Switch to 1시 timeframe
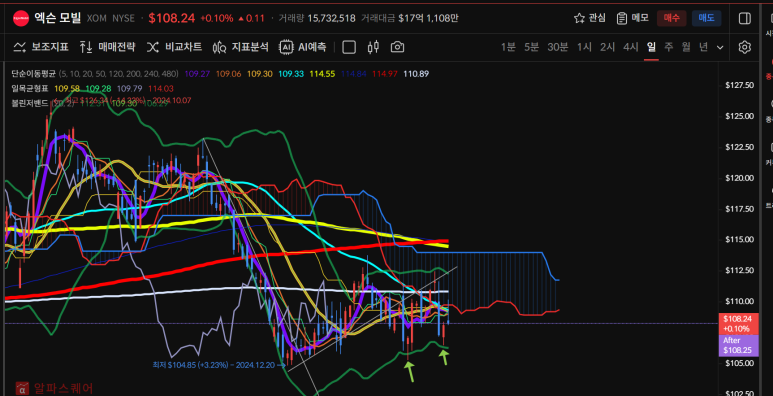This screenshot has width=773, height=396. [584, 47]
